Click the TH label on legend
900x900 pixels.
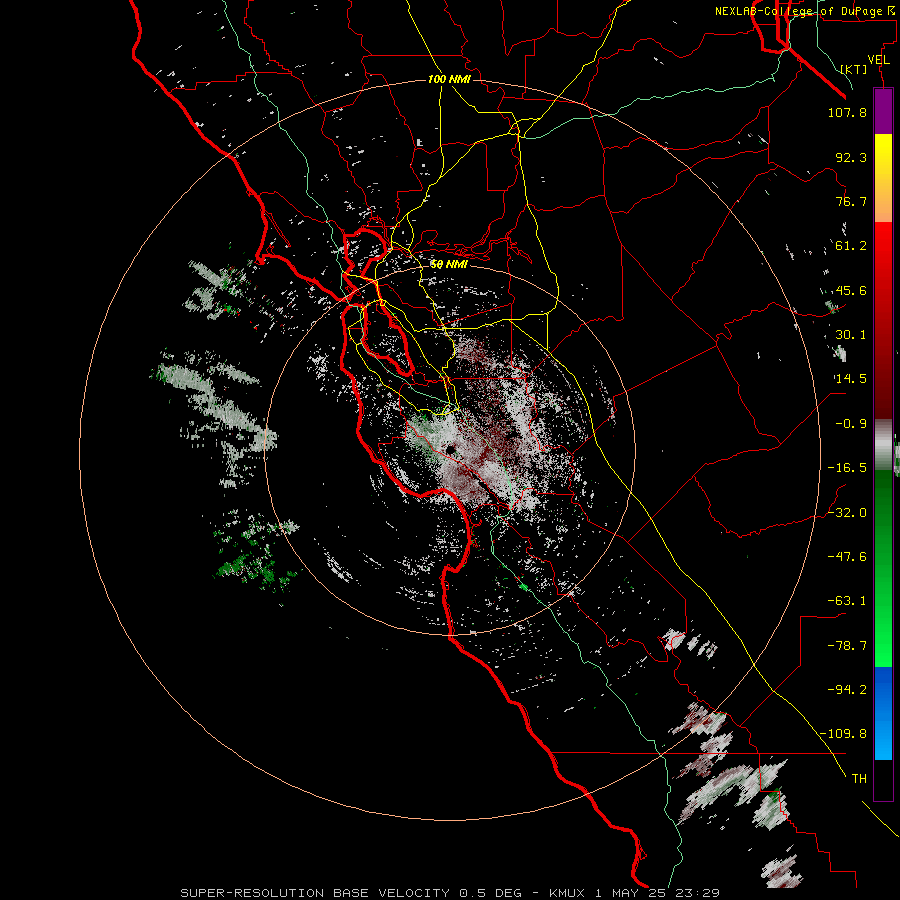pyautogui.click(x=859, y=779)
